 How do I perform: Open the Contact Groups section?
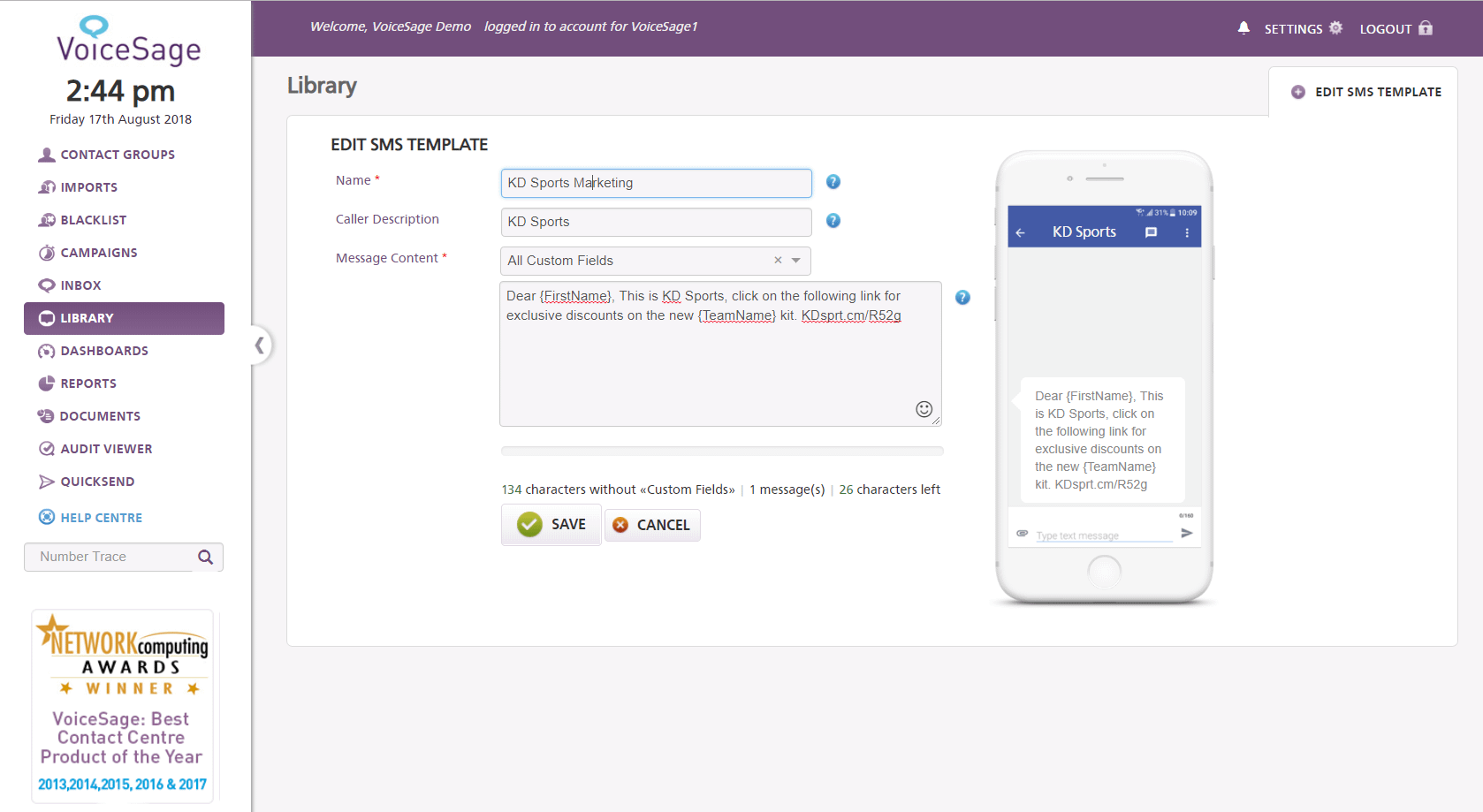tap(117, 154)
